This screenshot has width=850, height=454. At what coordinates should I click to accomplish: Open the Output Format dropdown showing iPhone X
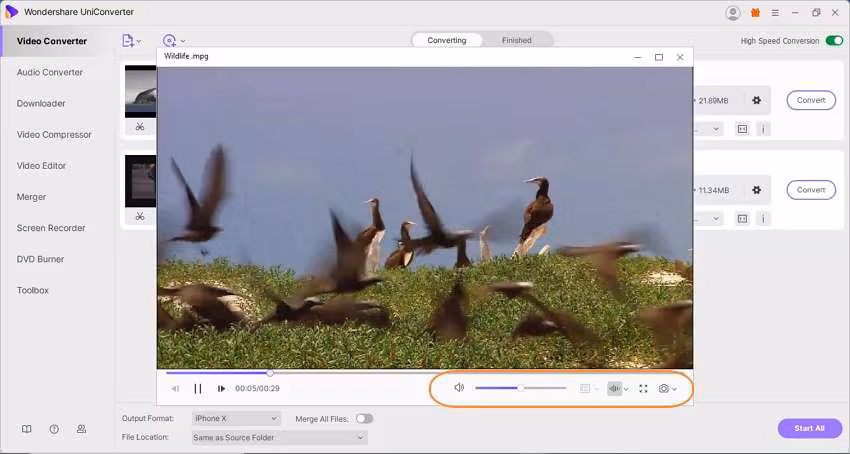click(236, 419)
